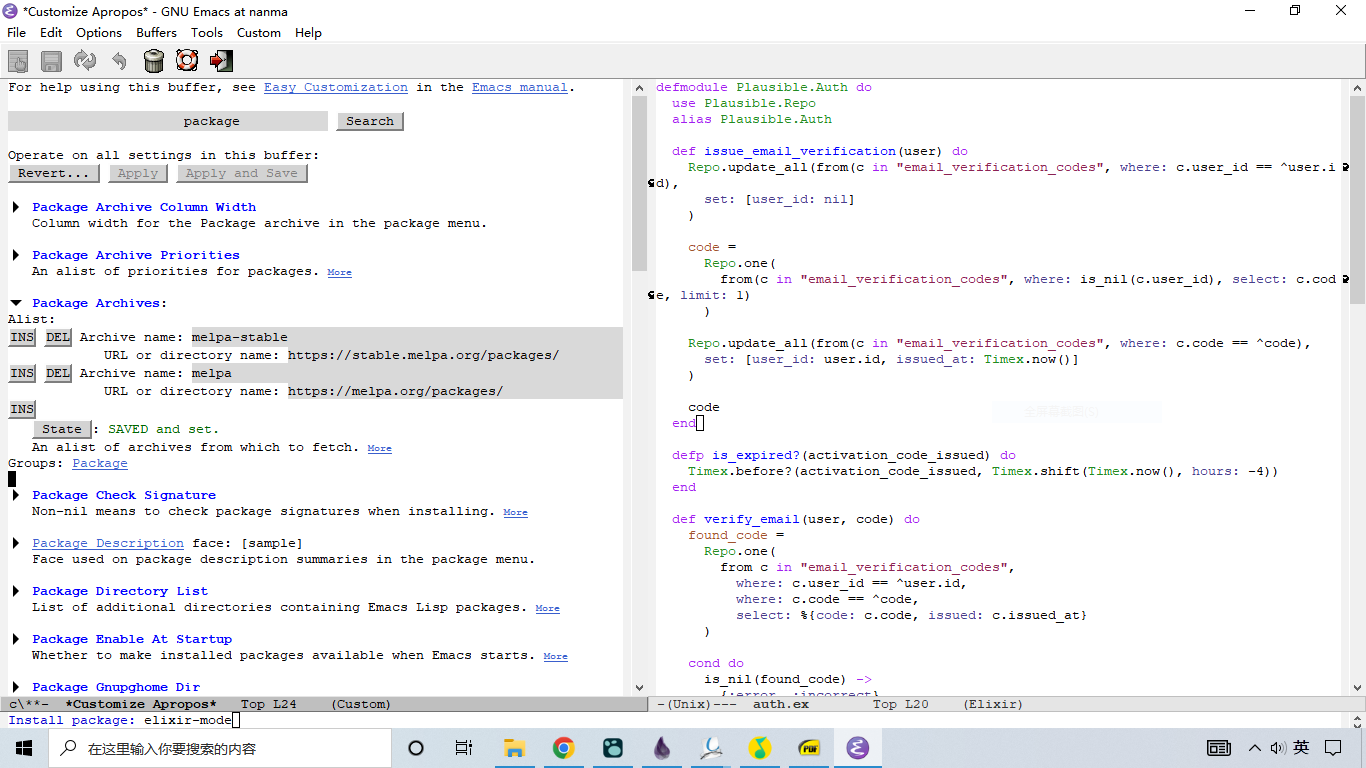This screenshot has height=768, width=1366.
Task: Open Google Chrome from the taskbar
Action: tap(563, 748)
